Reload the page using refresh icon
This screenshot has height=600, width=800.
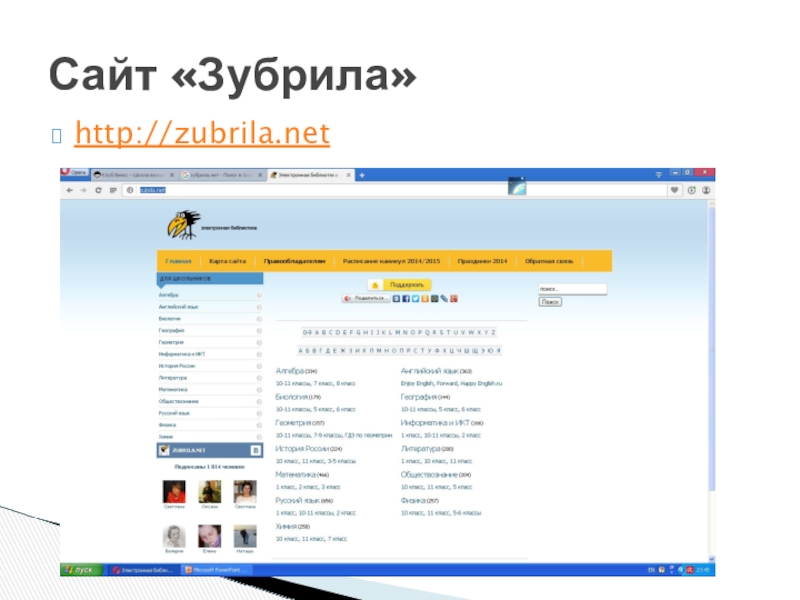[98, 190]
